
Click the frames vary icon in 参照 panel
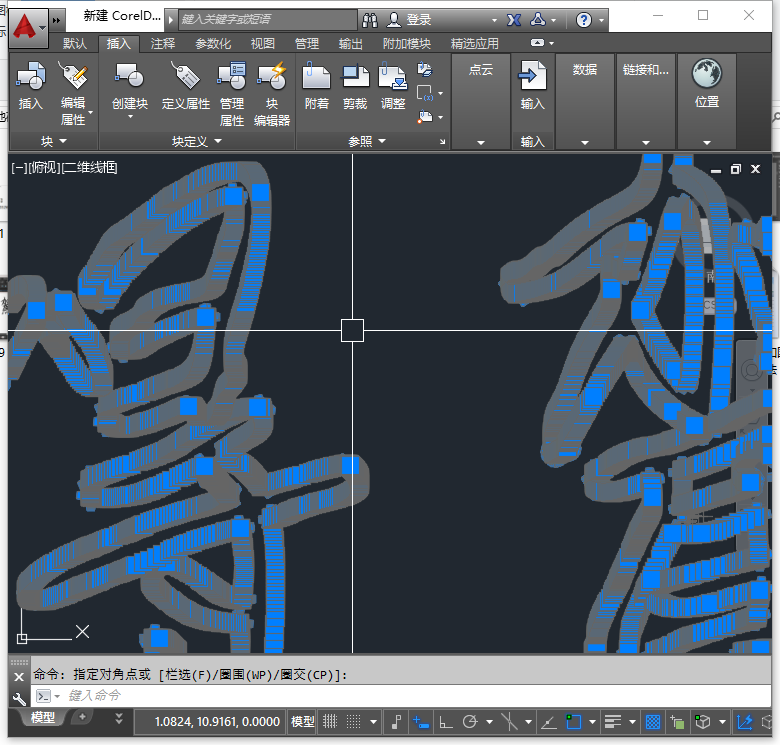[425, 93]
